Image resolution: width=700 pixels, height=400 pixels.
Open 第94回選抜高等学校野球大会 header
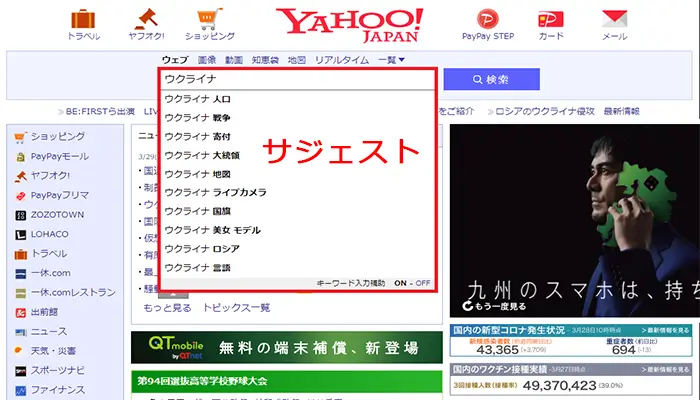pos(287,381)
